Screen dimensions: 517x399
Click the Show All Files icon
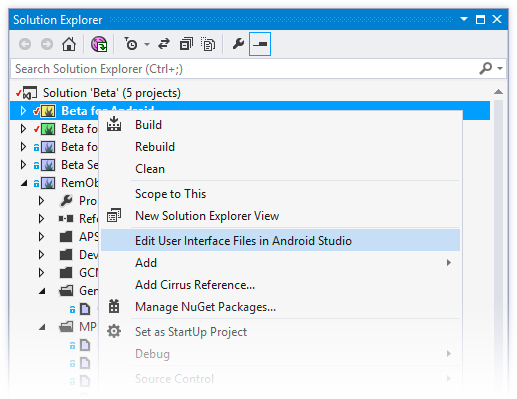(208, 44)
